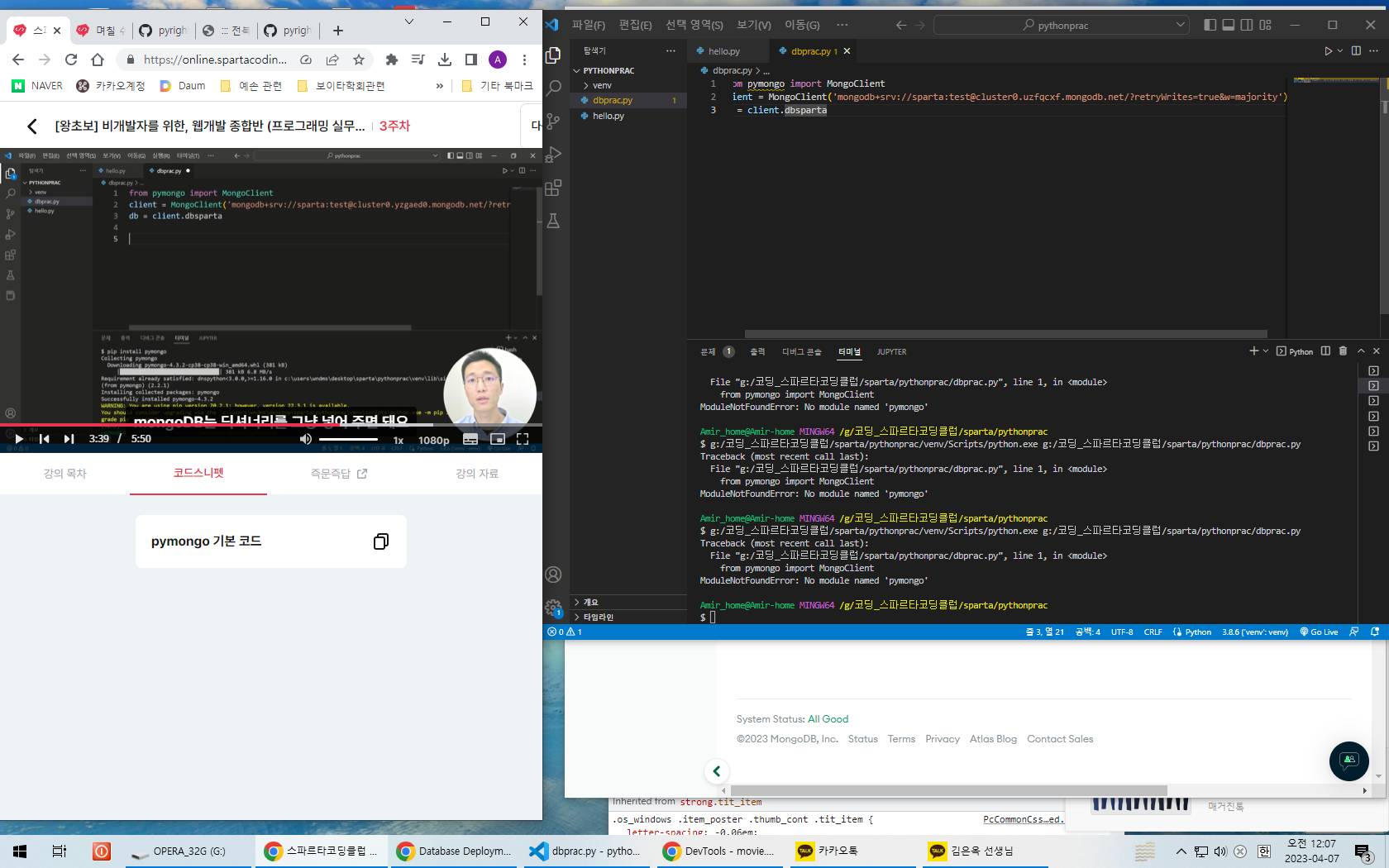Open the Testing flask view in VS Code
This screenshot has width=1389, height=868.
tap(553, 221)
